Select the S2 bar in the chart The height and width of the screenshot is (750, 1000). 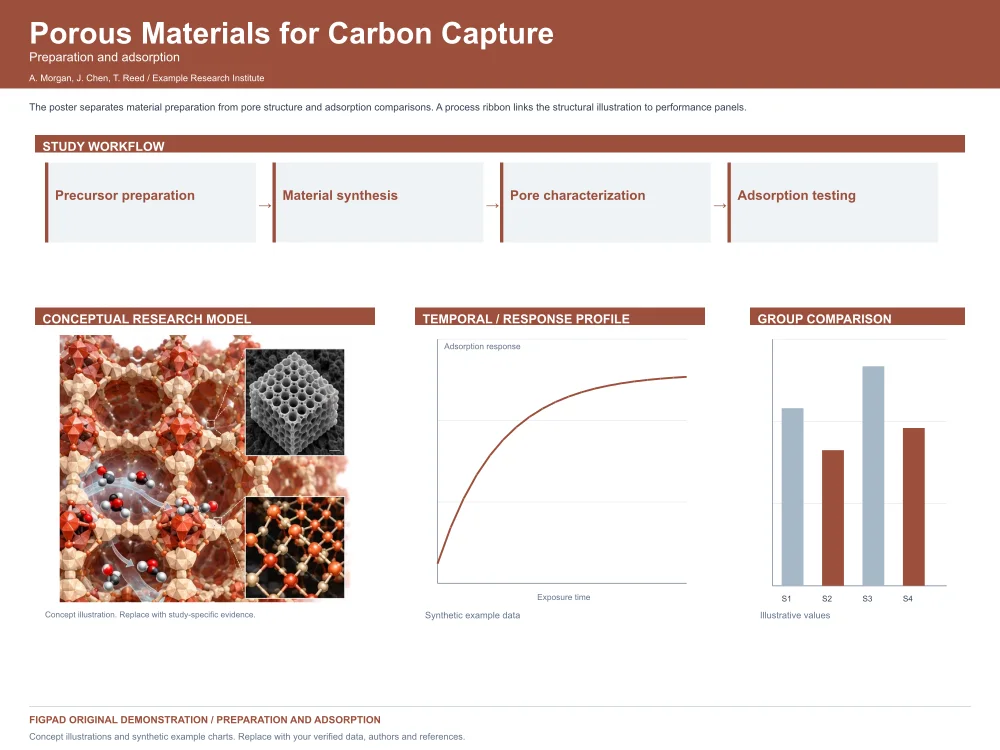coord(833,518)
